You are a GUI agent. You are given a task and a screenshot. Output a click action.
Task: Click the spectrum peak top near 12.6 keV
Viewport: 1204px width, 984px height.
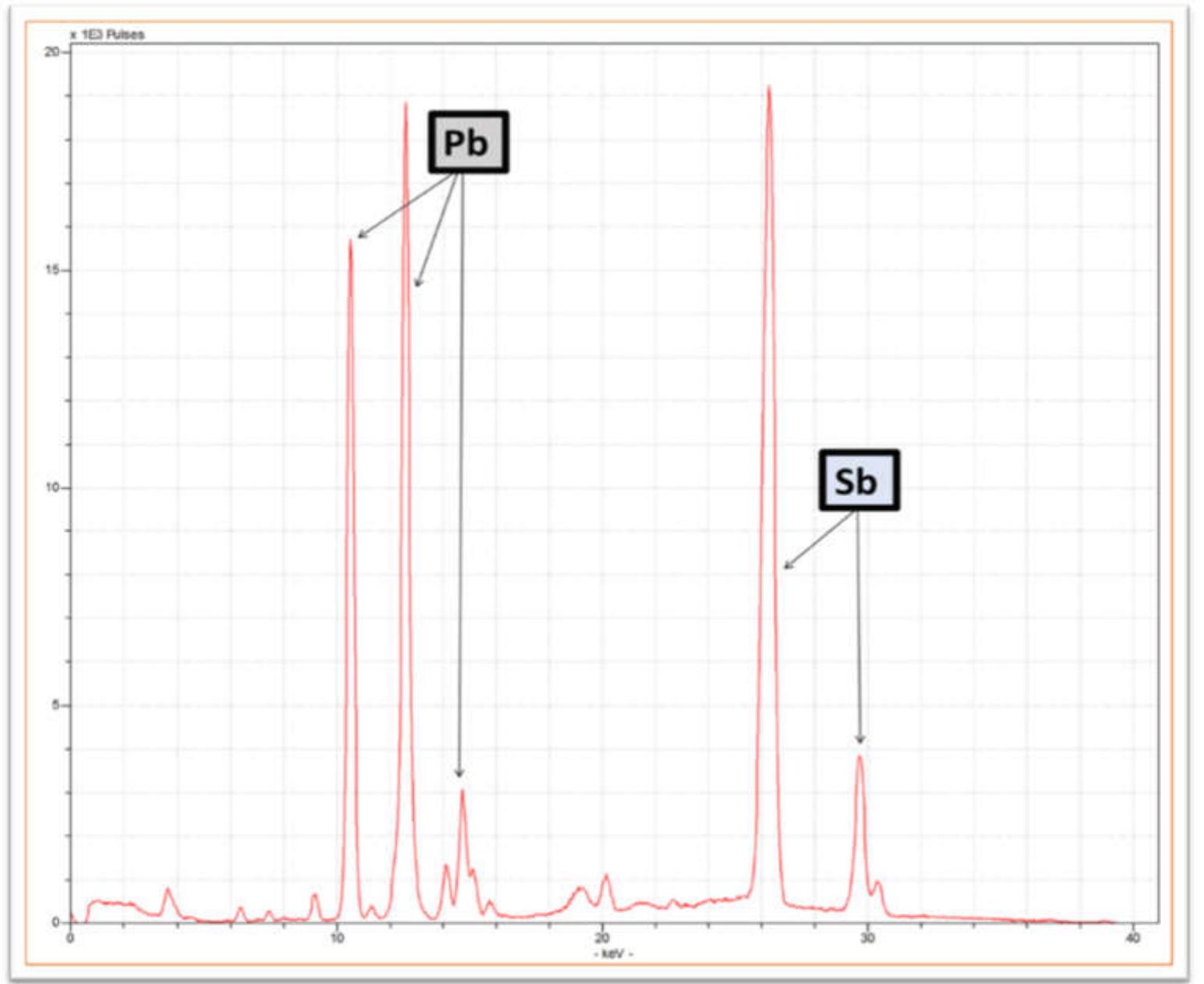point(406,105)
